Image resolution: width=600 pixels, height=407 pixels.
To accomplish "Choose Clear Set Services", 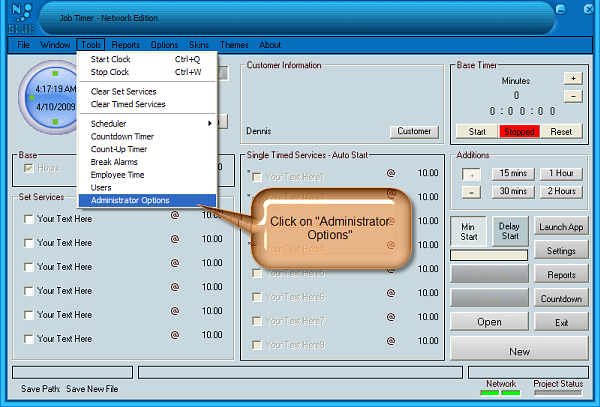I will point(148,91).
